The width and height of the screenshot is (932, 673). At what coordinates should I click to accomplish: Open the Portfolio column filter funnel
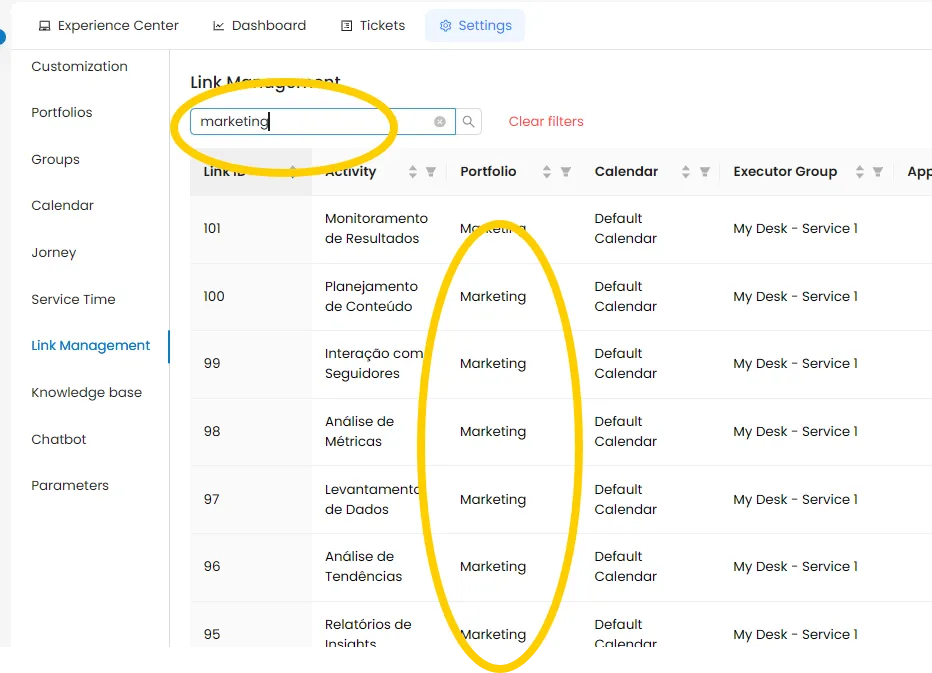pyautogui.click(x=566, y=172)
